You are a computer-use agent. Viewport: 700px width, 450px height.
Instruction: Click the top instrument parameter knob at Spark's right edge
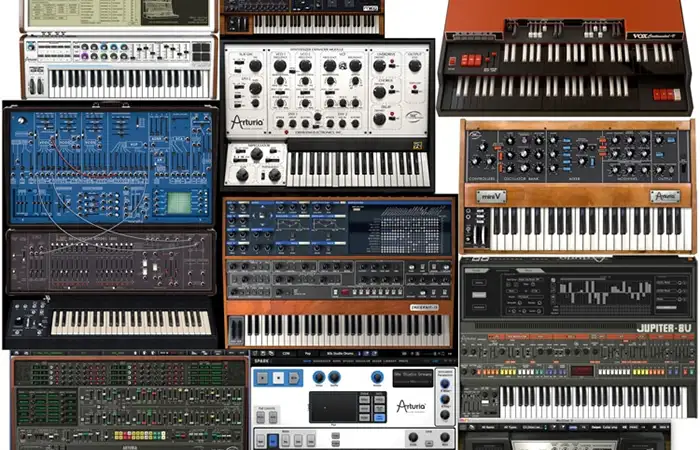(445, 384)
